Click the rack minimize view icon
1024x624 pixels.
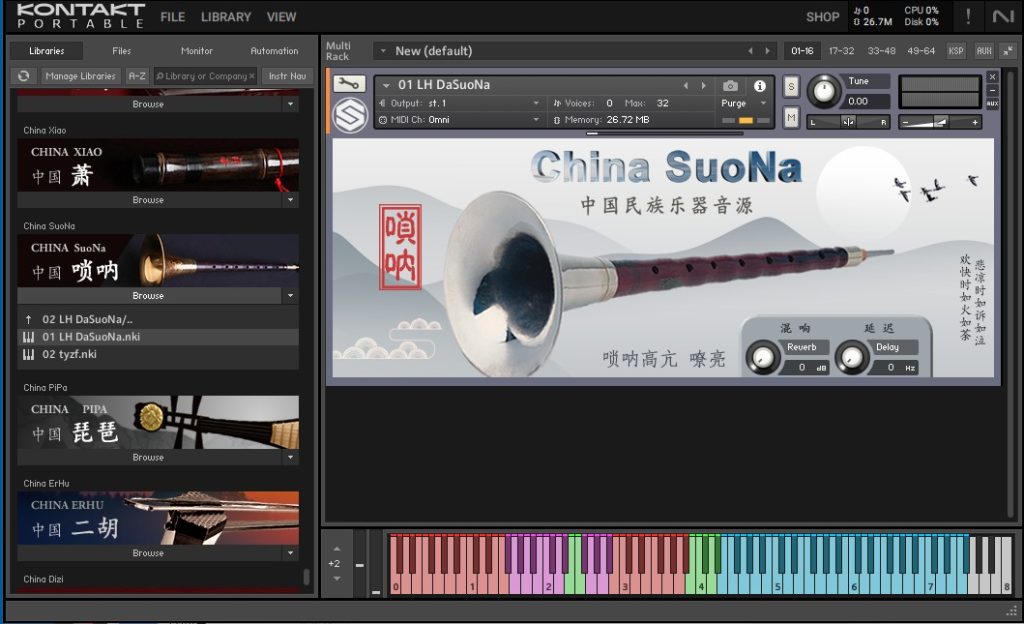click(x=1008, y=51)
